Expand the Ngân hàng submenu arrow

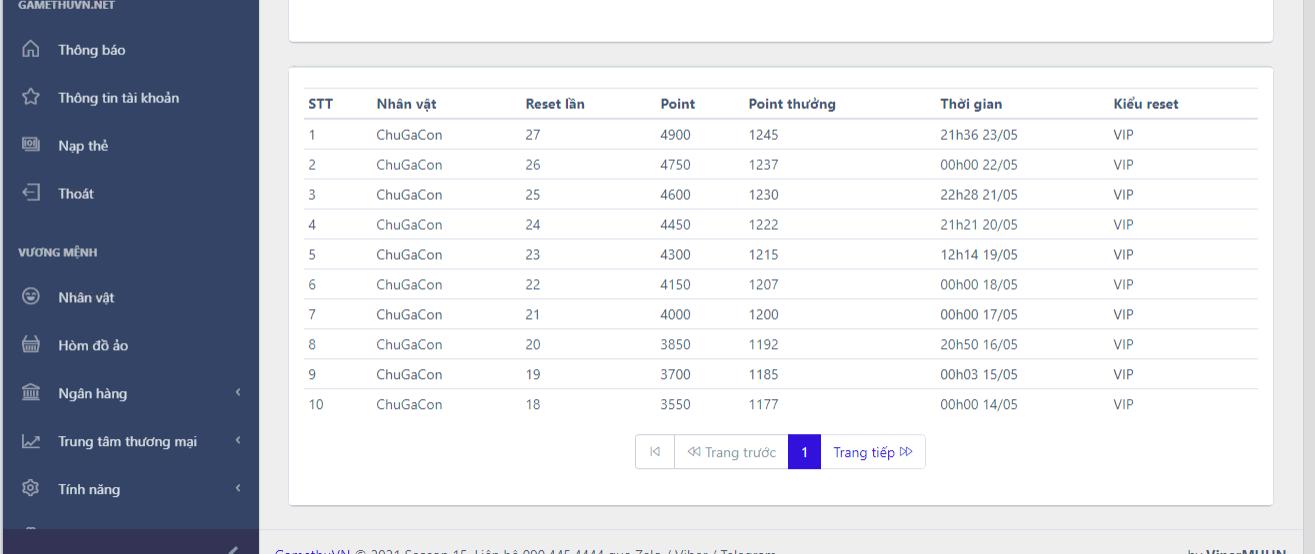coord(238,393)
